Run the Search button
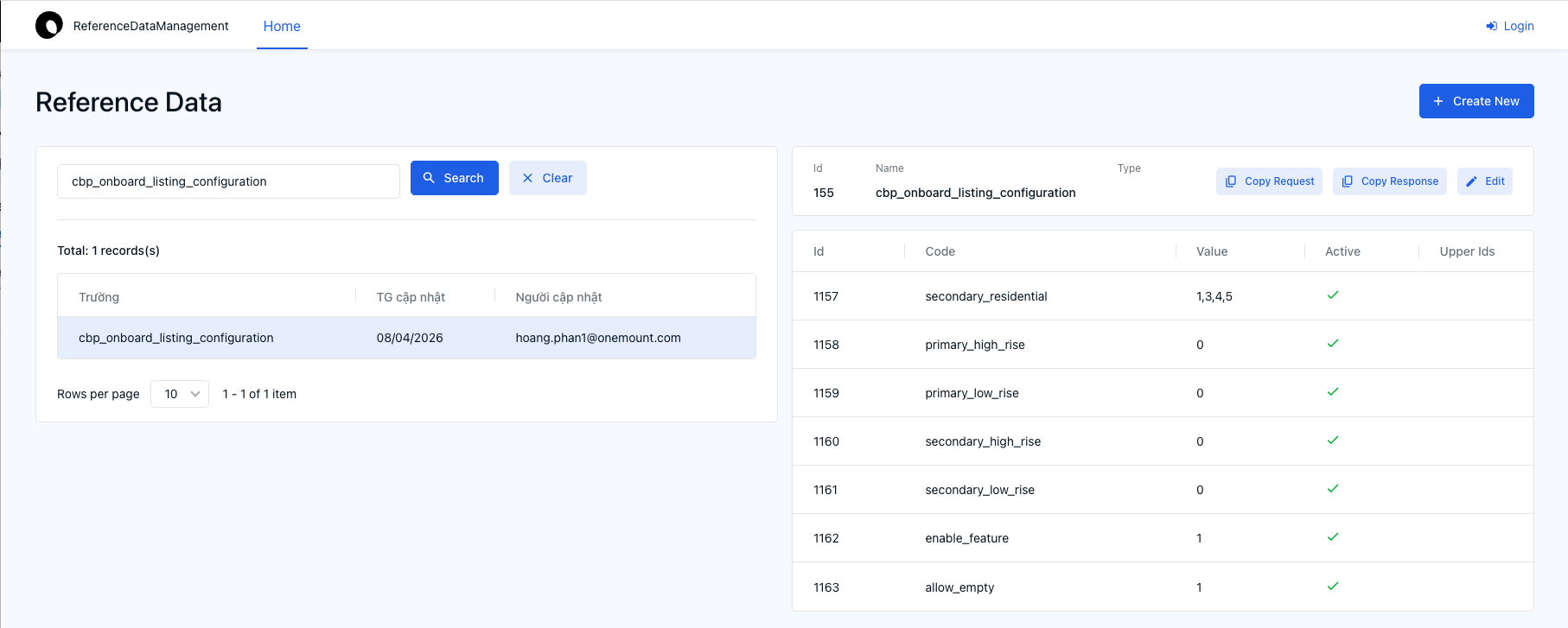The image size is (1568, 628). pos(455,178)
